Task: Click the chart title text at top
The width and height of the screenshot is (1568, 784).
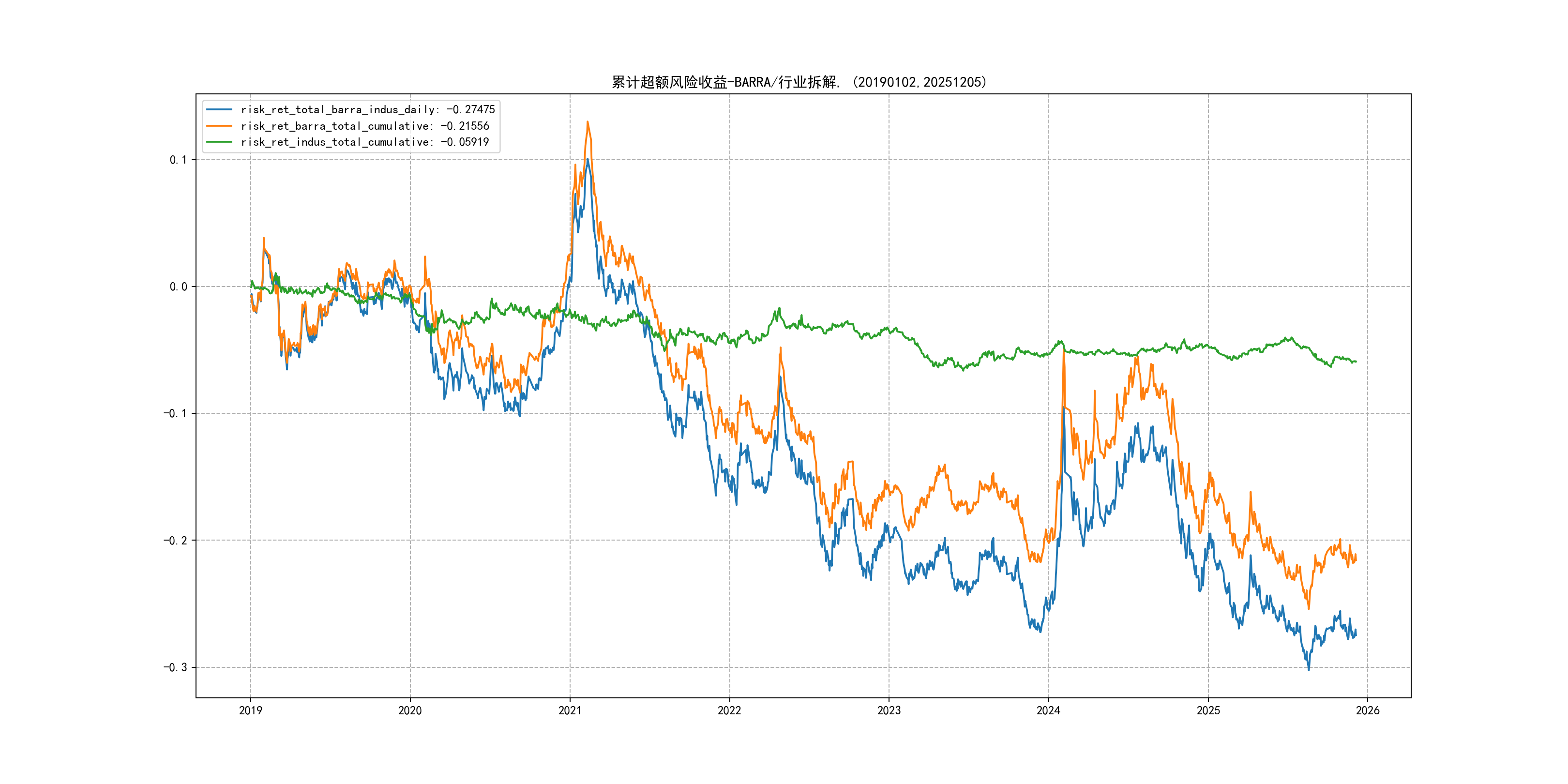Action: (799, 82)
